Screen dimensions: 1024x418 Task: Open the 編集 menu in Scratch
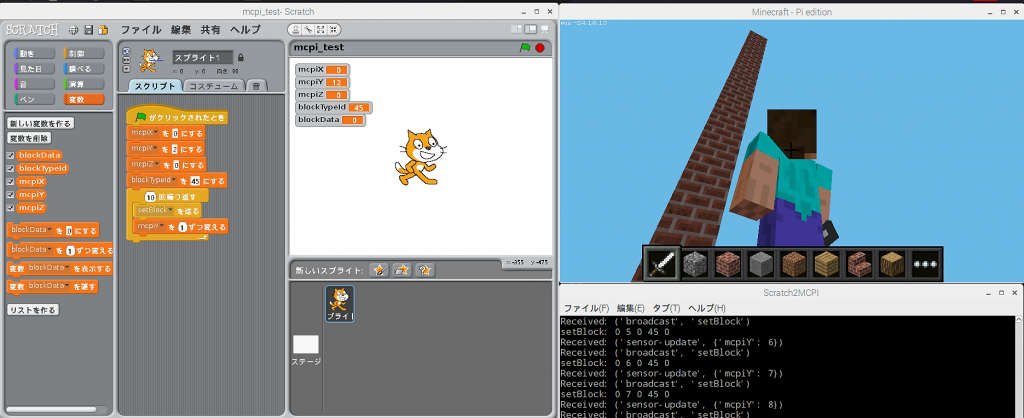tap(181, 29)
